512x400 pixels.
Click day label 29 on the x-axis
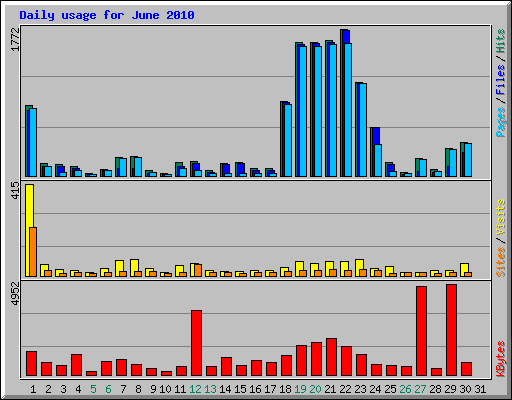(x=450, y=389)
